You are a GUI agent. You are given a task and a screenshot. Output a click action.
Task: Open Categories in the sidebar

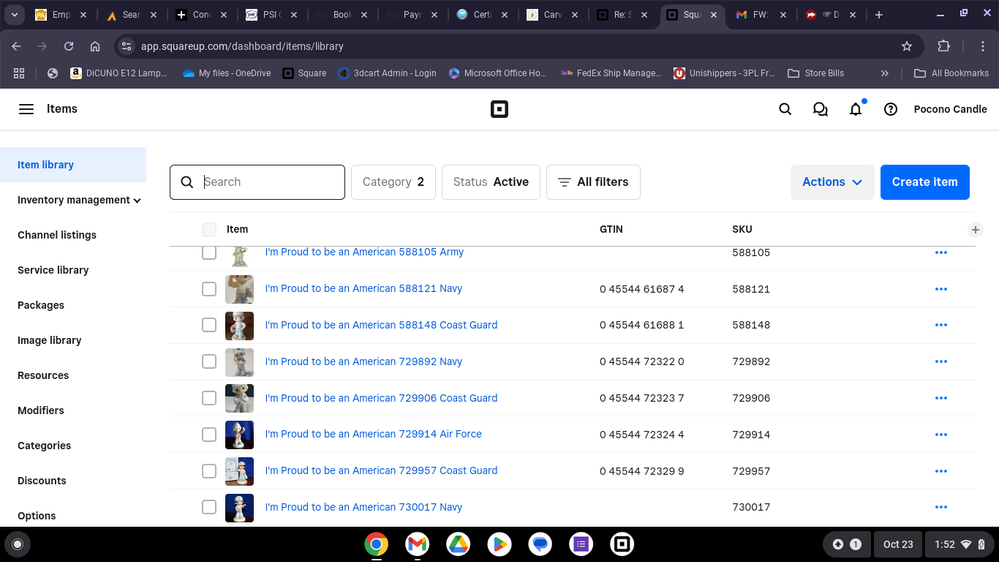(44, 446)
